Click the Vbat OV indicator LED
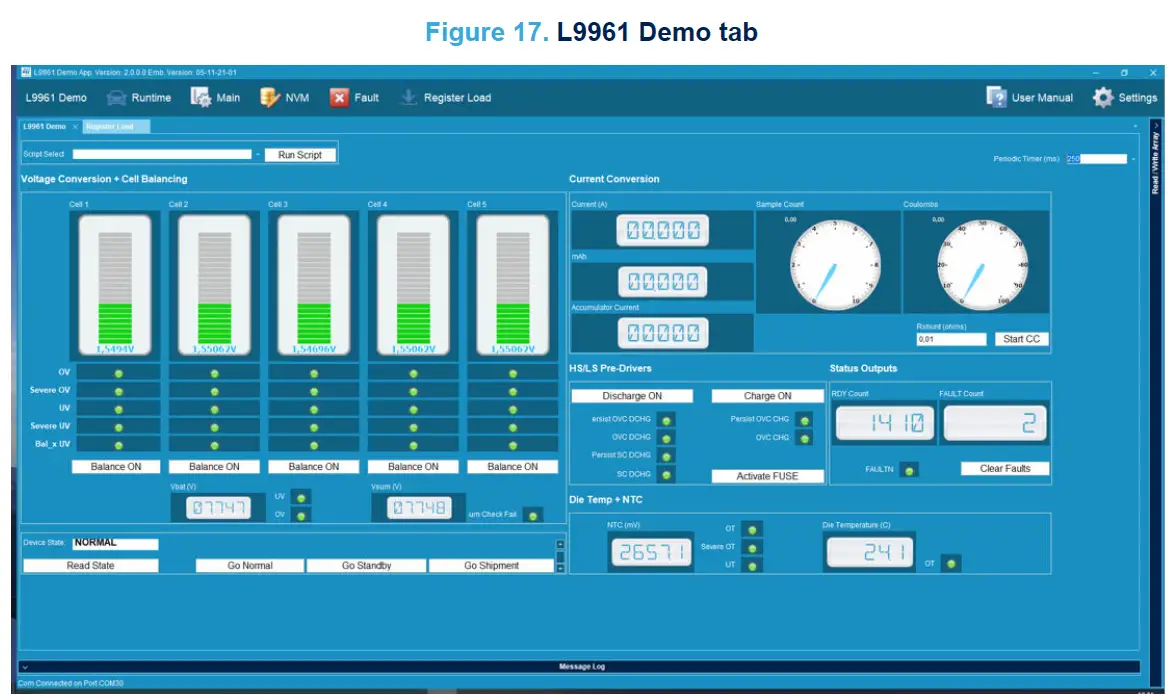1173x700 pixels. tap(301, 516)
